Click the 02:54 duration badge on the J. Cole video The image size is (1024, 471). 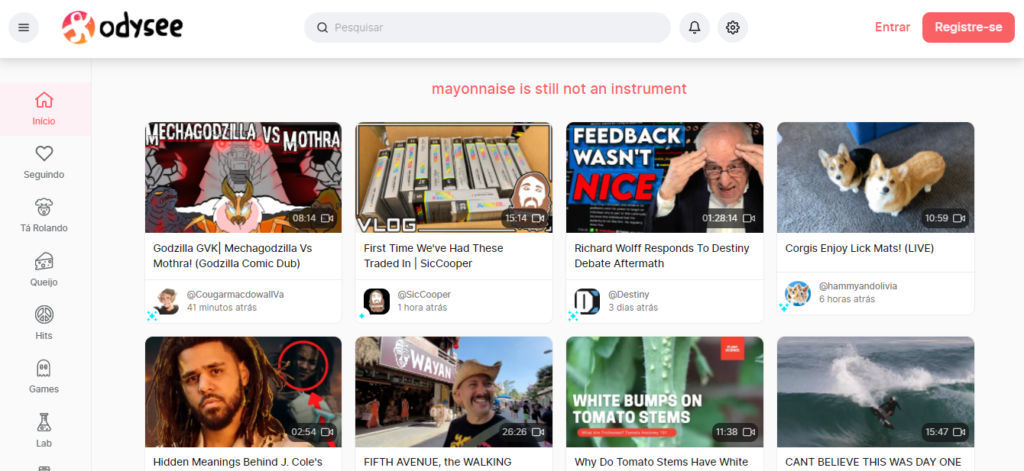click(x=313, y=432)
